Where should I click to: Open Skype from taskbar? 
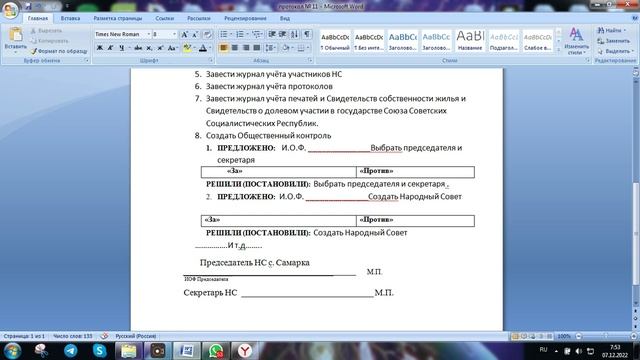click(99, 351)
